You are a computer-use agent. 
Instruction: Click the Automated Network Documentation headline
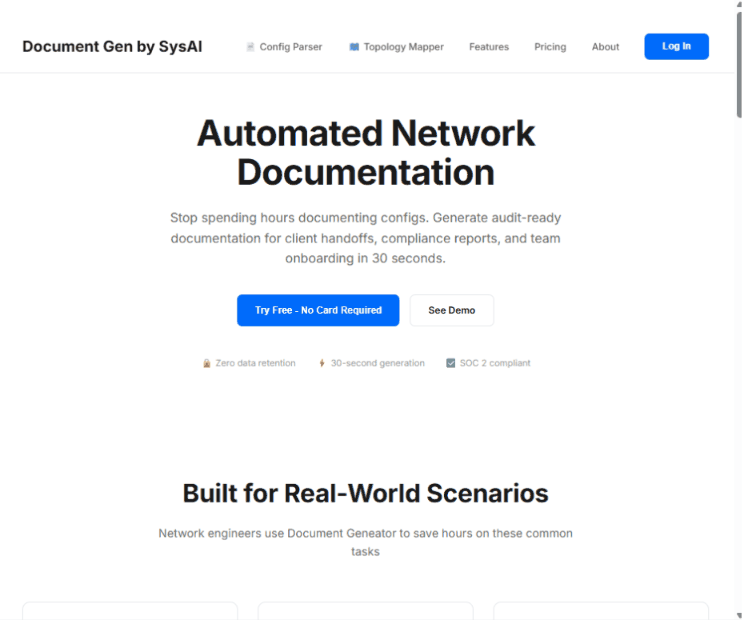click(x=366, y=153)
